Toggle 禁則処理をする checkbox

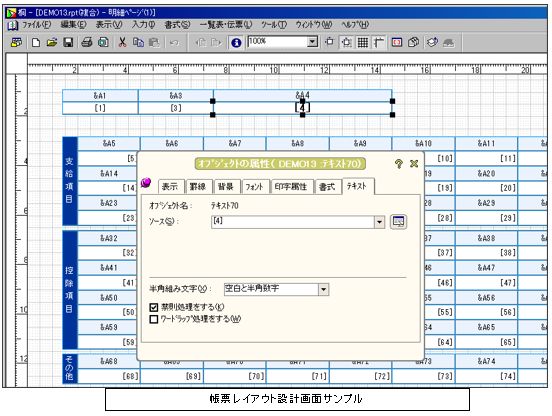[153, 307]
